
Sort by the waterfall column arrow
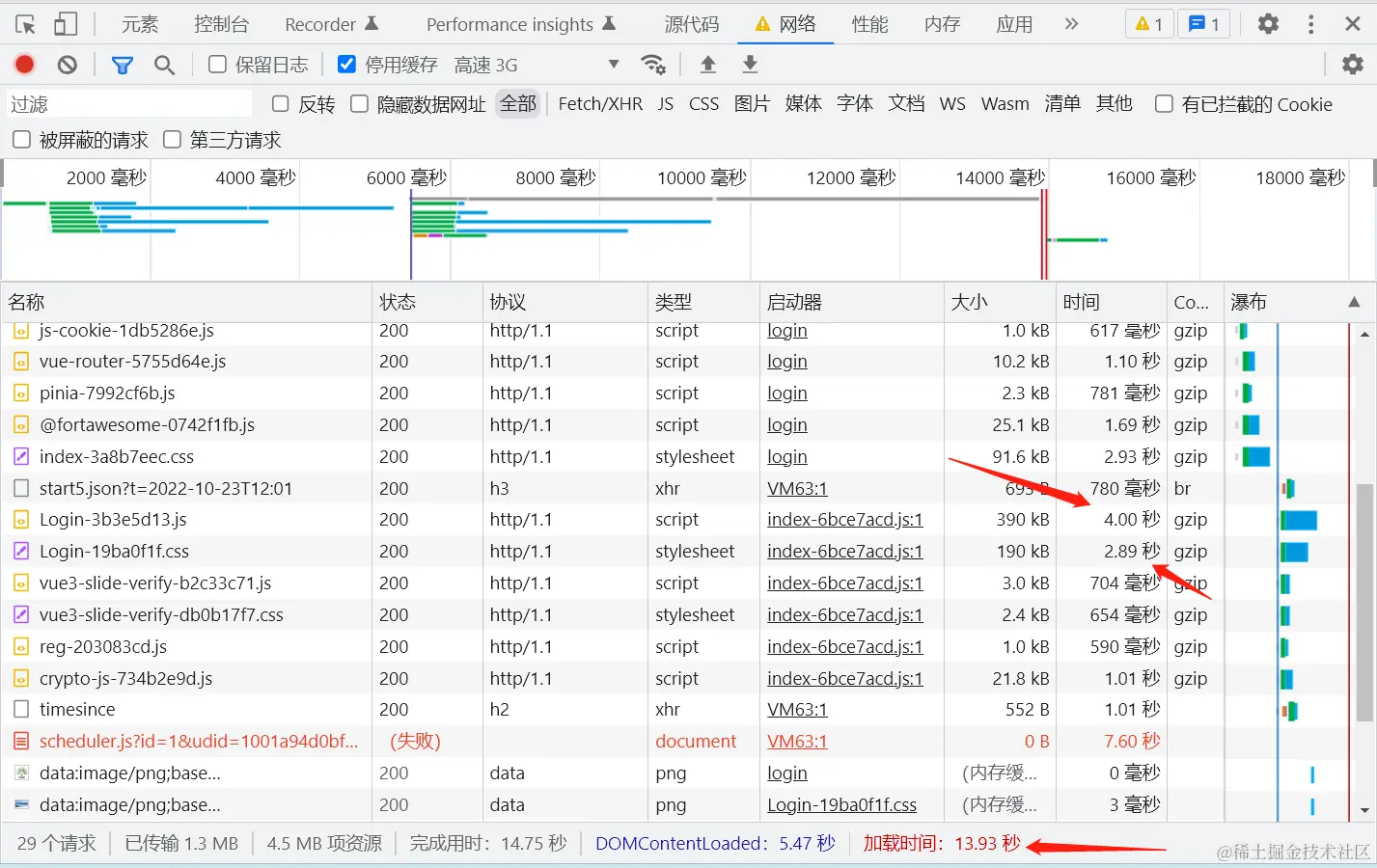[x=1354, y=302]
